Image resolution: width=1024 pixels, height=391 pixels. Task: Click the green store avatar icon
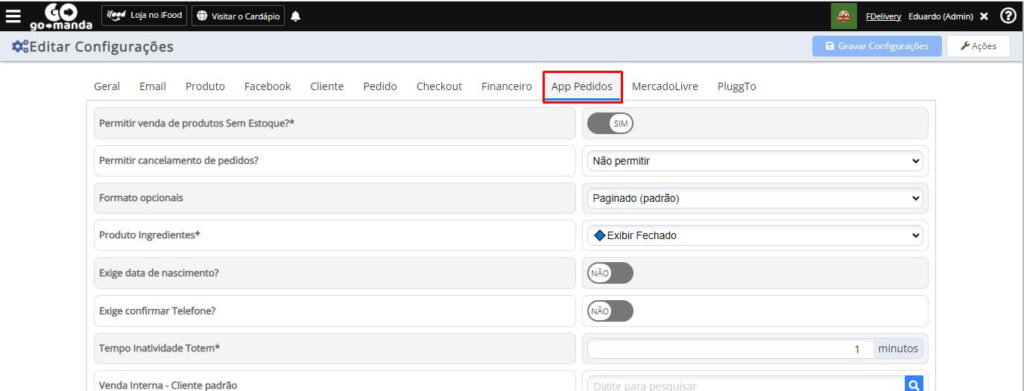pos(844,16)
